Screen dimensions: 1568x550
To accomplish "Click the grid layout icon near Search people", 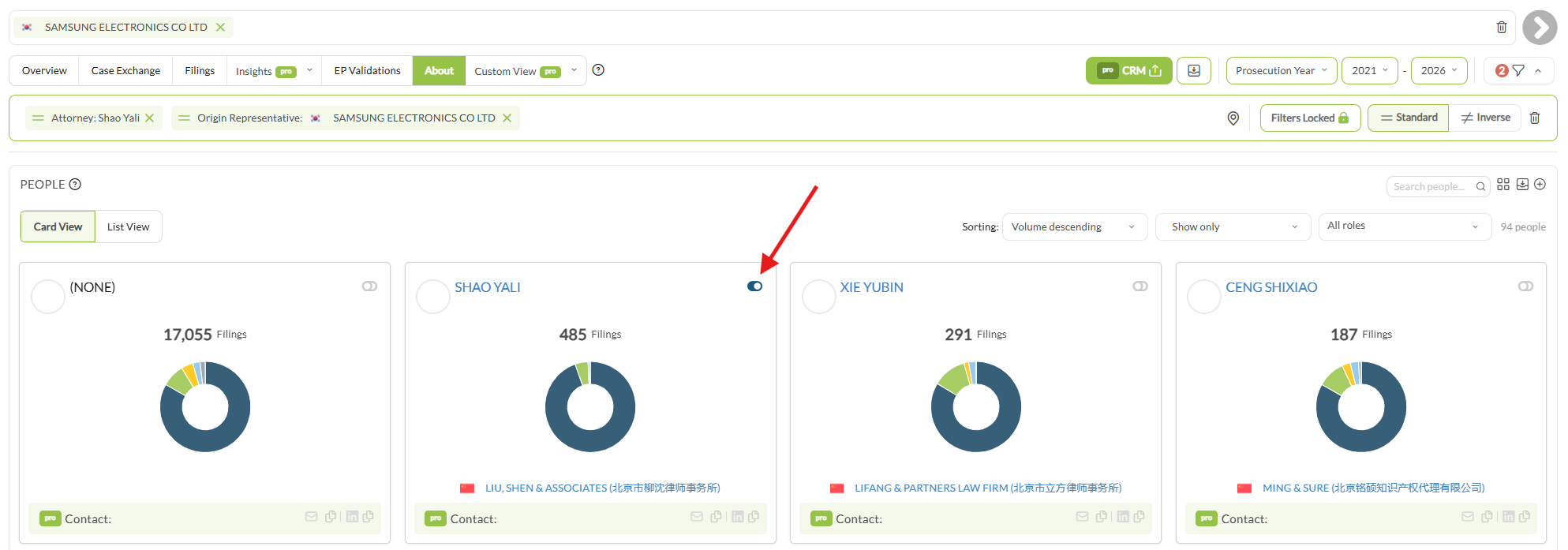I will (x=1503, y=184).
